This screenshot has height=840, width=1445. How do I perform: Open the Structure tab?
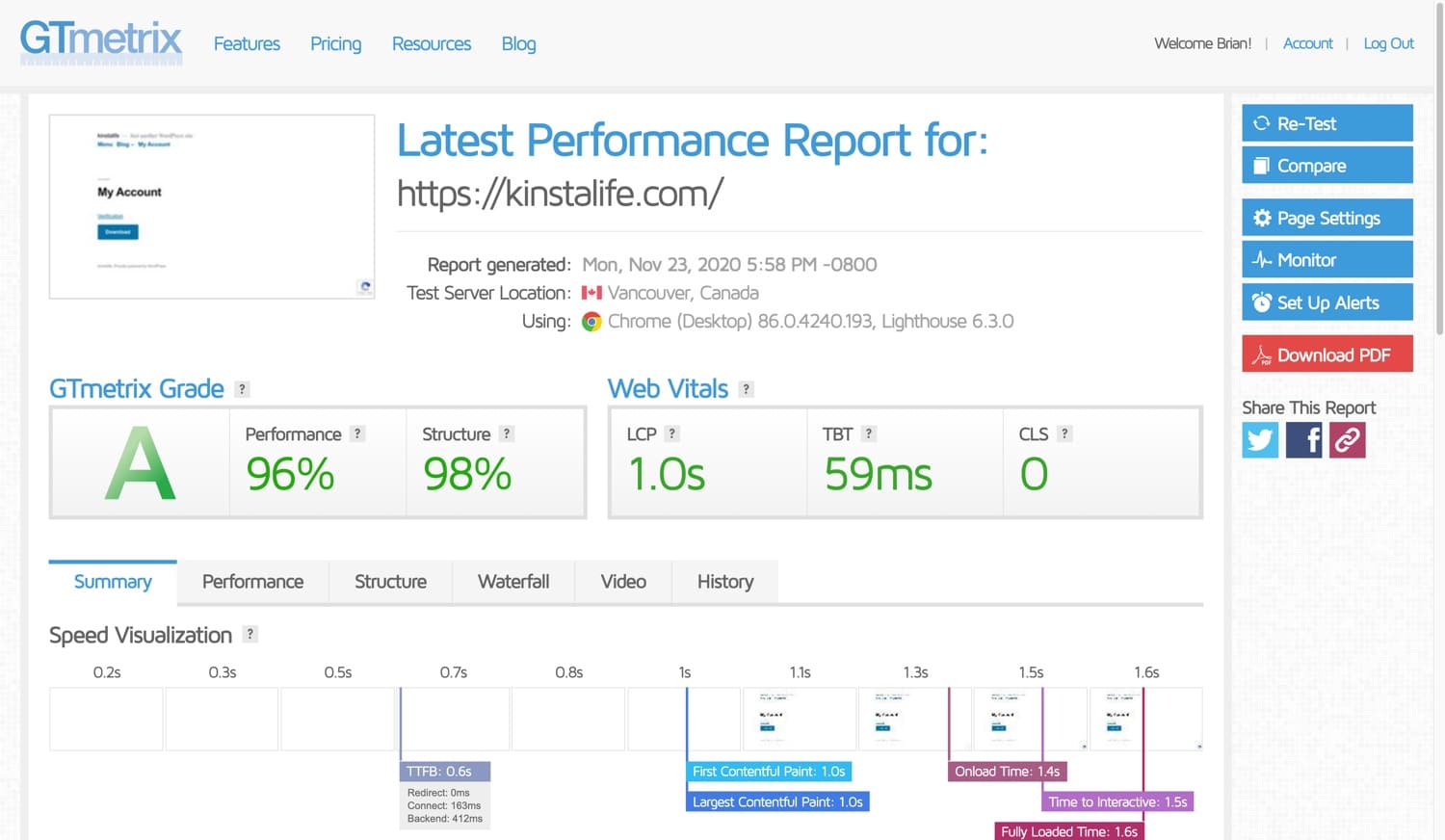pyautogui.click(x=390, y=582)
